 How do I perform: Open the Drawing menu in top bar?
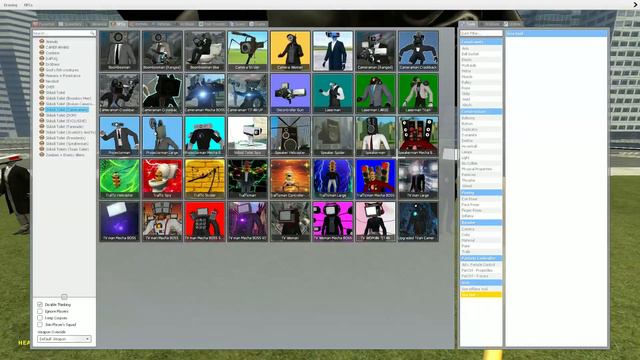tap(11, 5)
